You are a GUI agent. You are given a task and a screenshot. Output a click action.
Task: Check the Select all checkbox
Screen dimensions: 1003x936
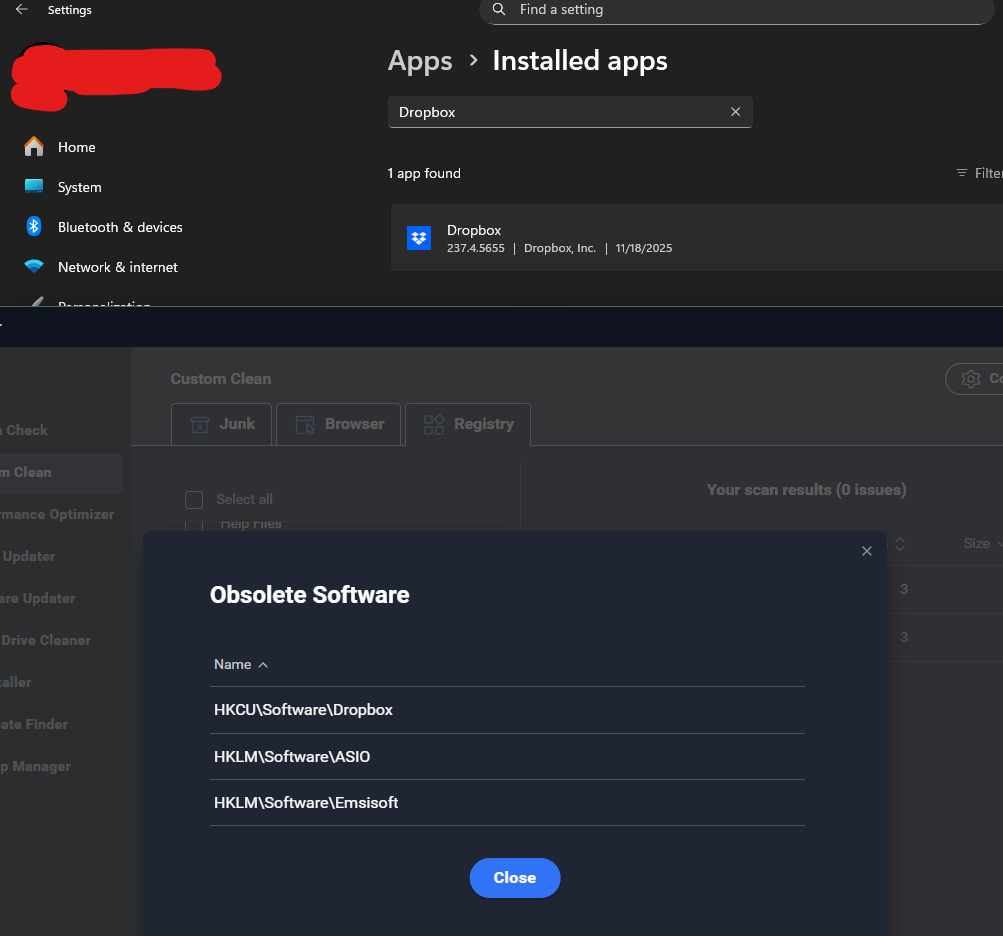point(194,499)
